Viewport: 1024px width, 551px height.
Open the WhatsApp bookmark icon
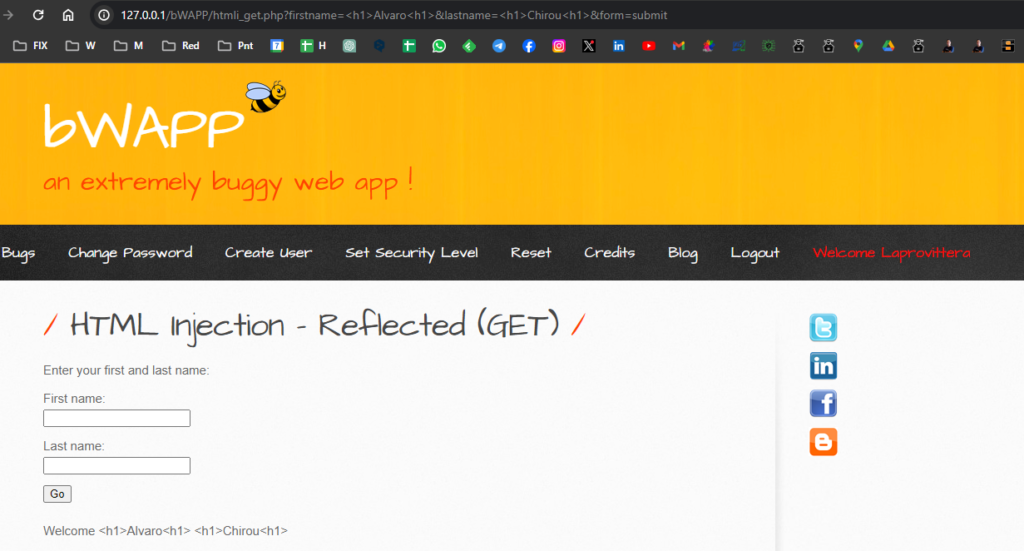(439, 46)
